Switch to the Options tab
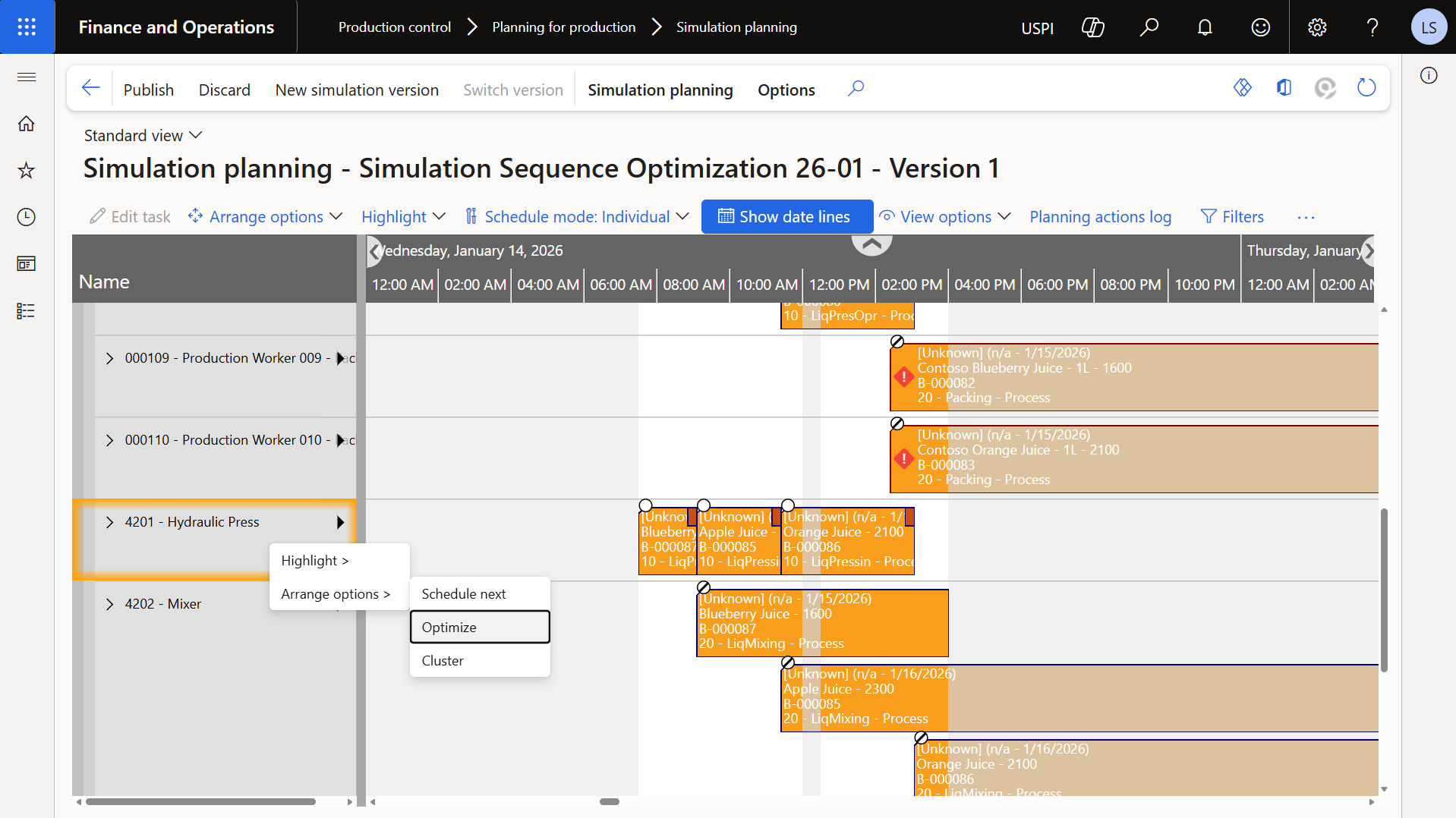 click(786, 90)
